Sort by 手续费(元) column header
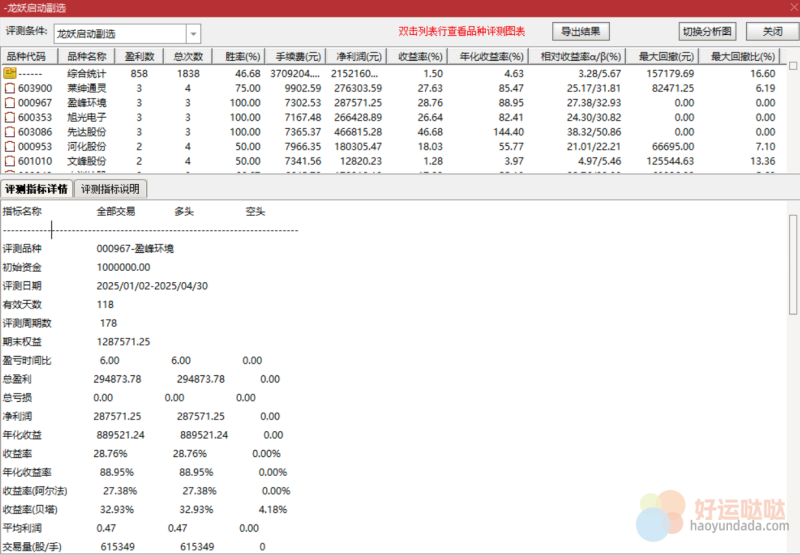 coord(295,56)
